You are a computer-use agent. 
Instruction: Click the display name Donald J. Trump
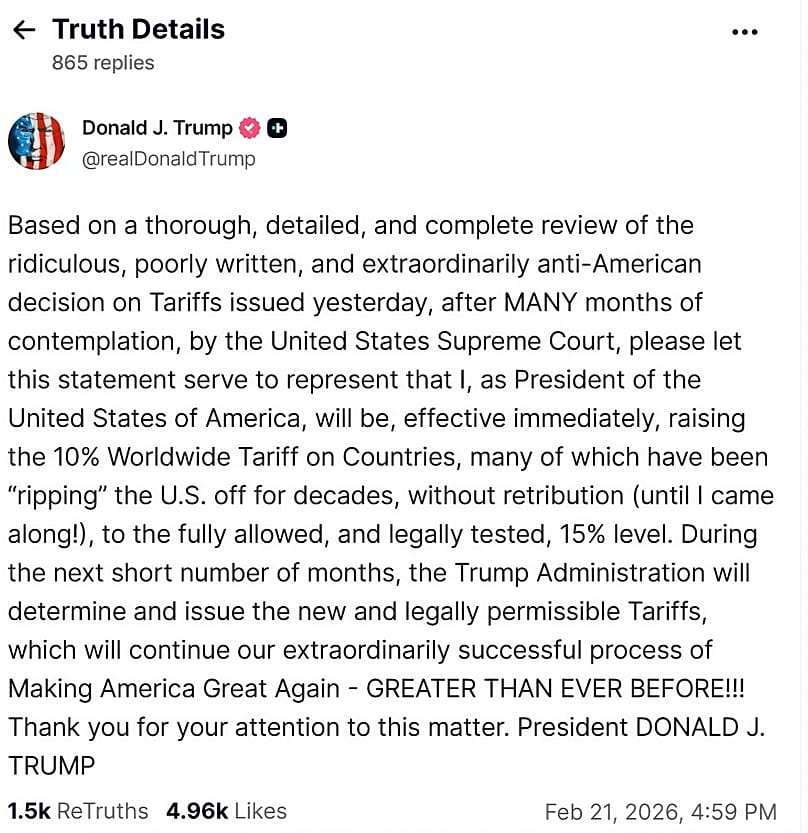[157, 128]
